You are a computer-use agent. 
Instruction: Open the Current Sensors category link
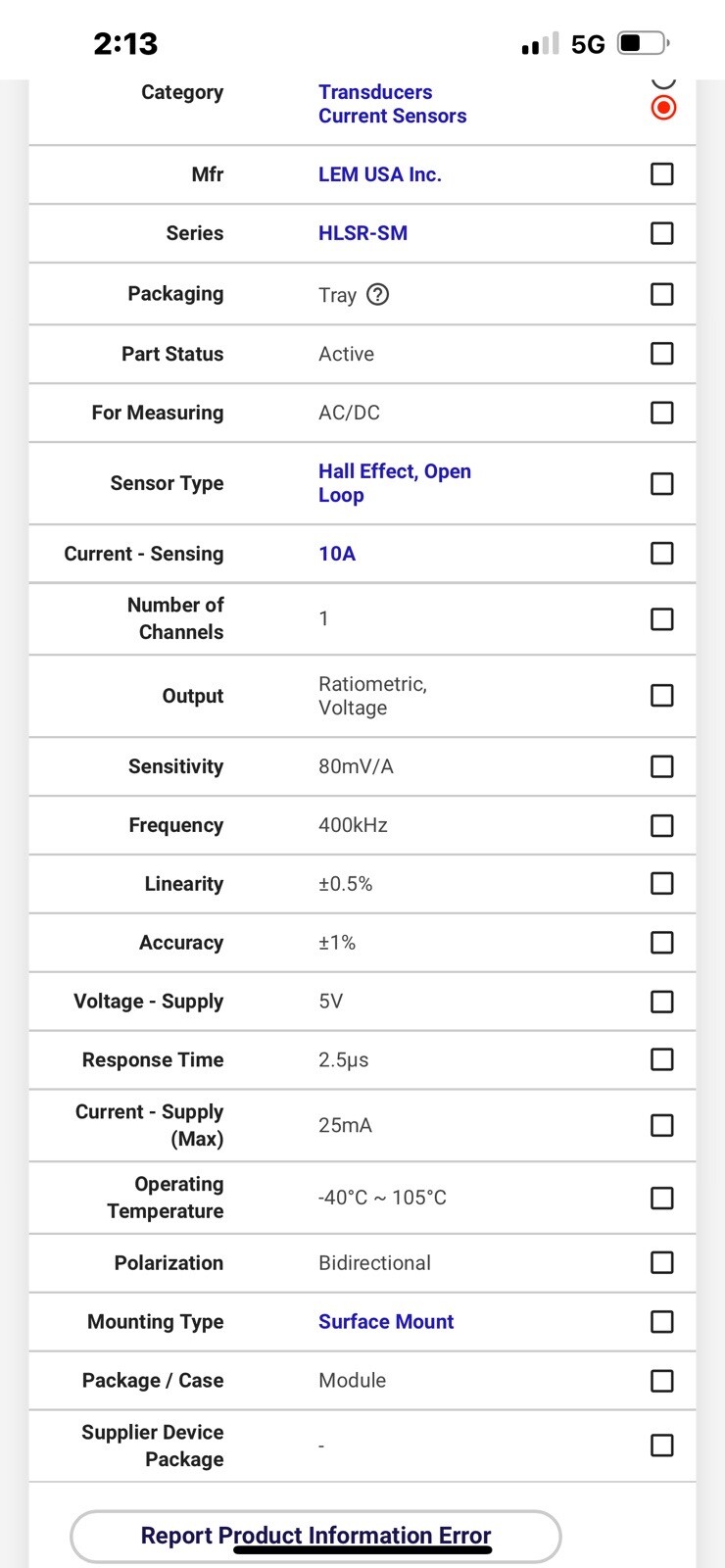[392, 116]
